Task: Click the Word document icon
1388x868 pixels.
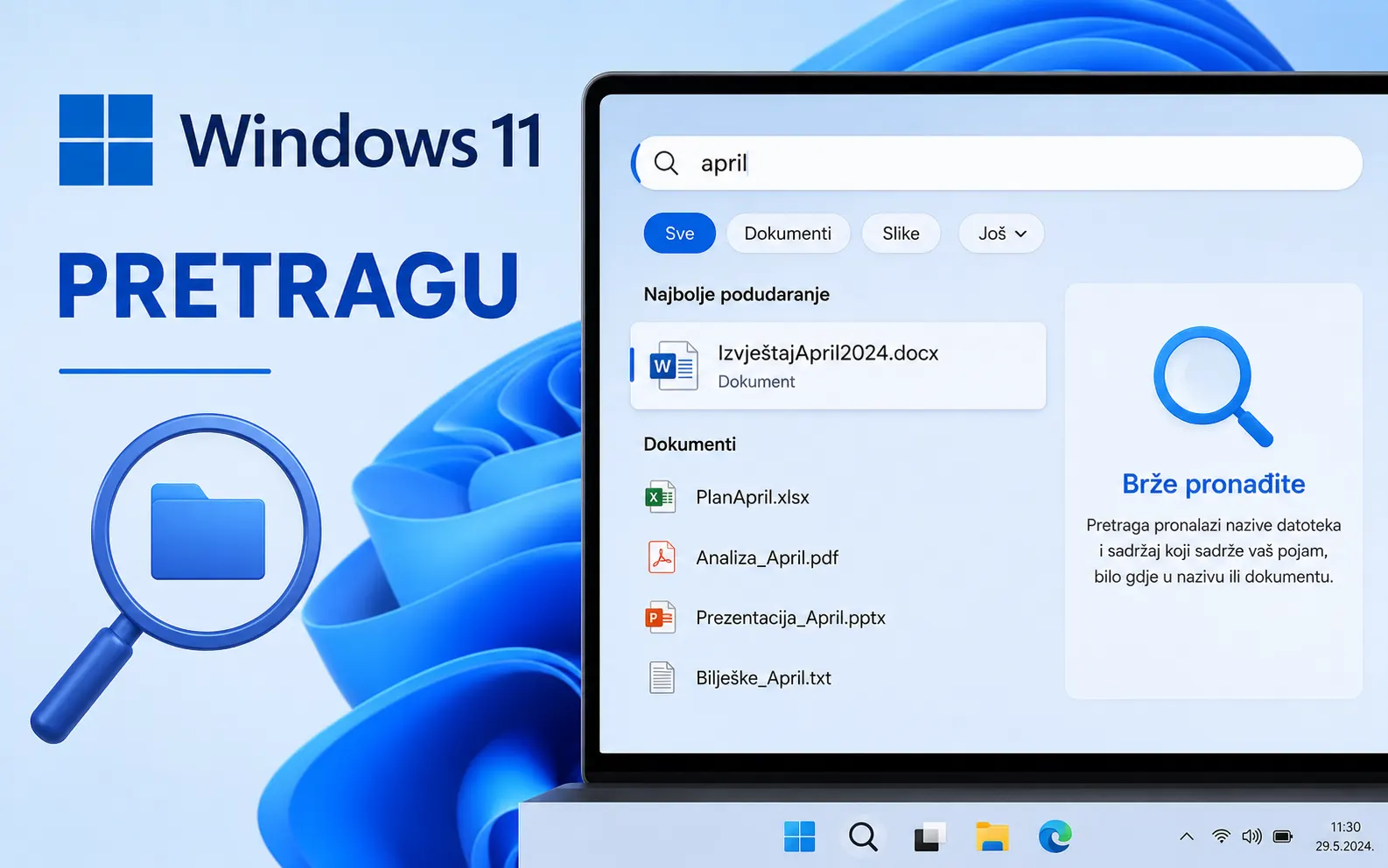Action: click(x=673, y=366)
